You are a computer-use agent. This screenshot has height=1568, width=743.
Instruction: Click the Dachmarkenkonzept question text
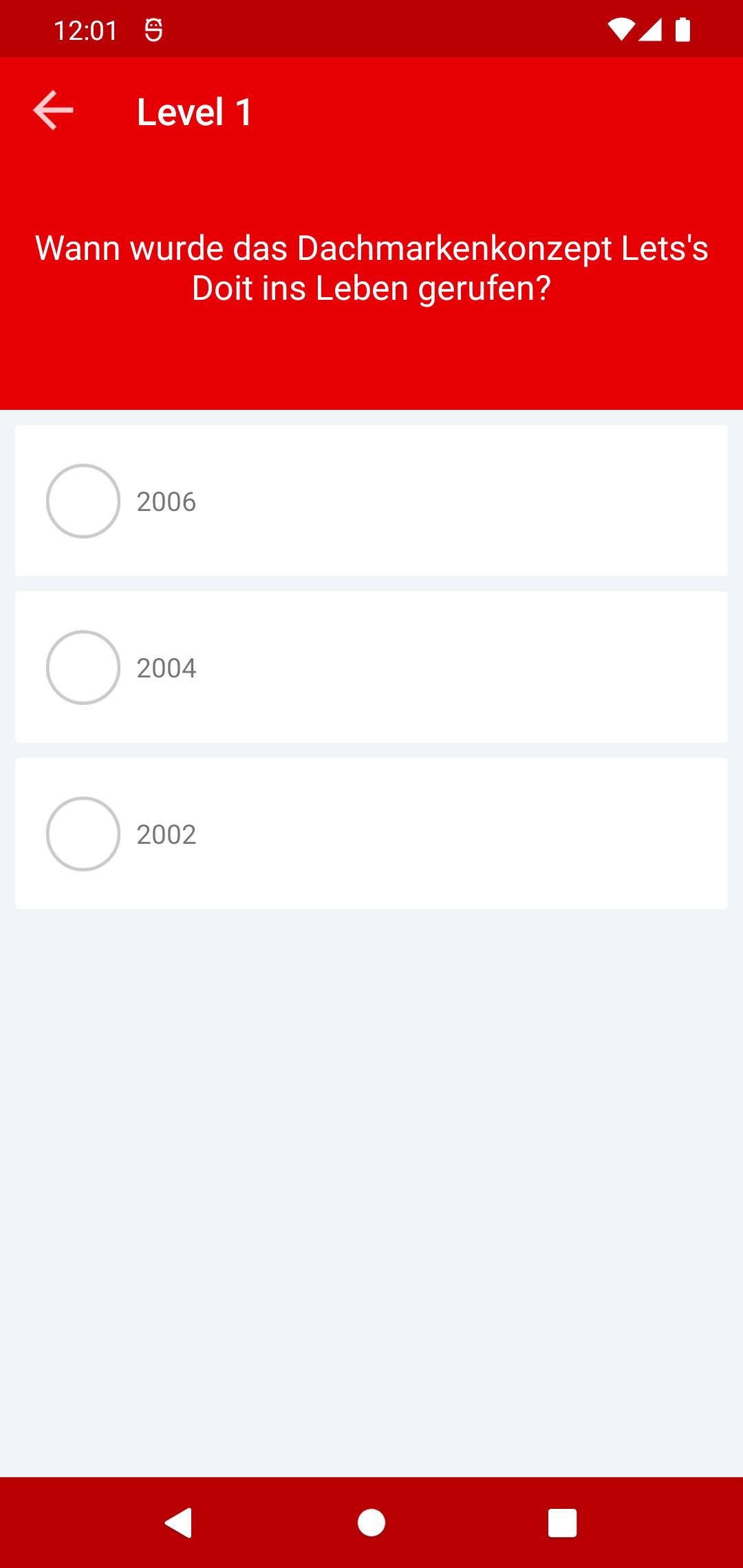[x=371, y=268]
